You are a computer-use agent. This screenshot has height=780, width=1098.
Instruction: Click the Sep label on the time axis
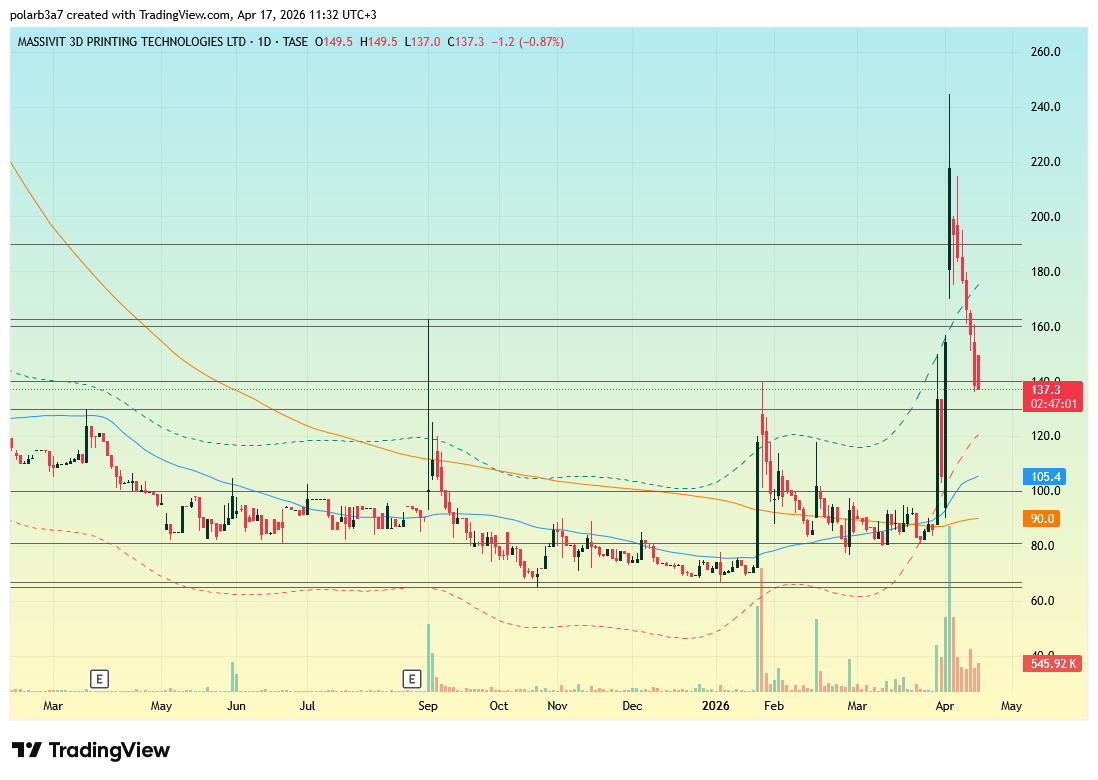point(428,706)
